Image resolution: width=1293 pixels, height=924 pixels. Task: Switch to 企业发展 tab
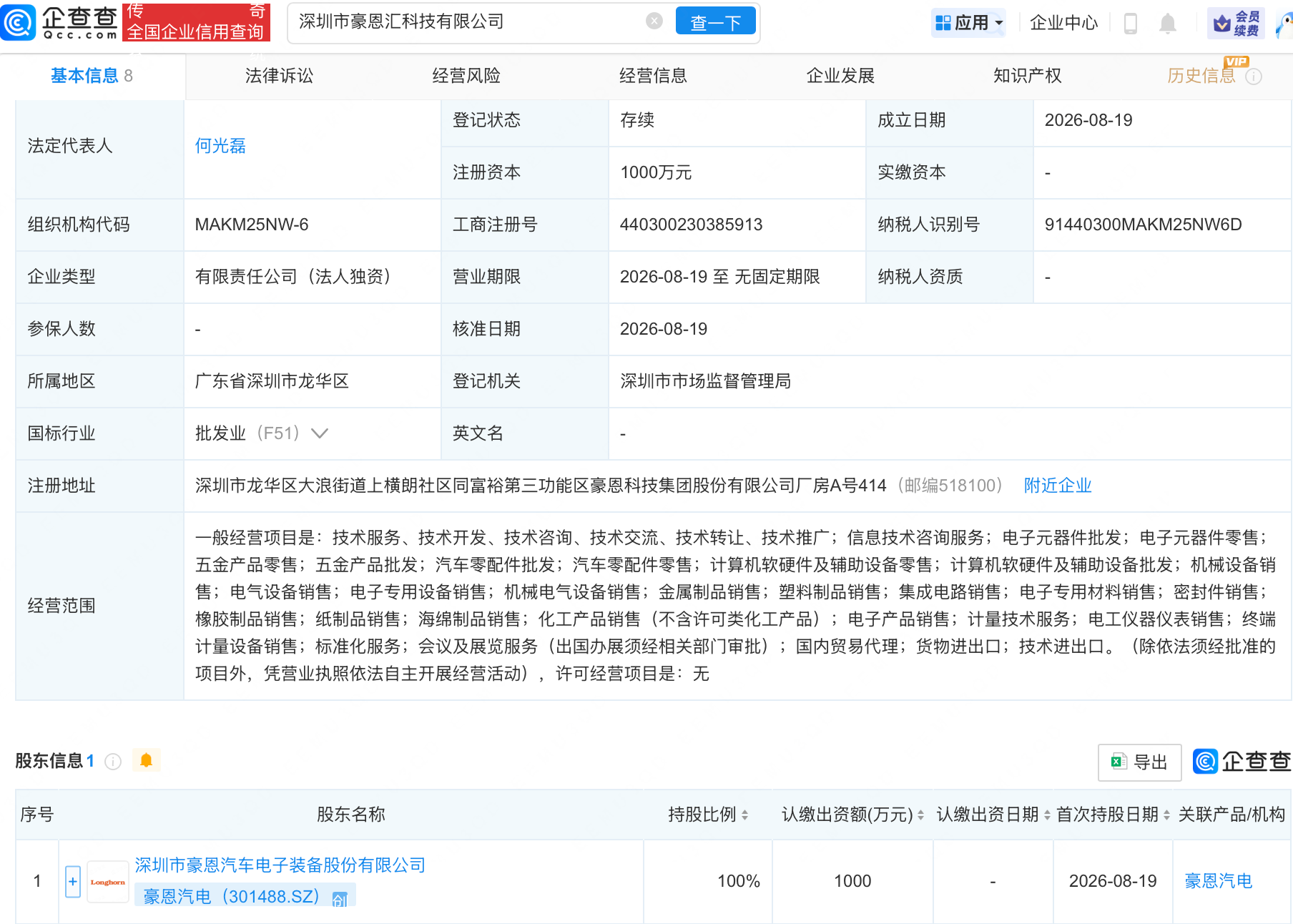(840, 76)
